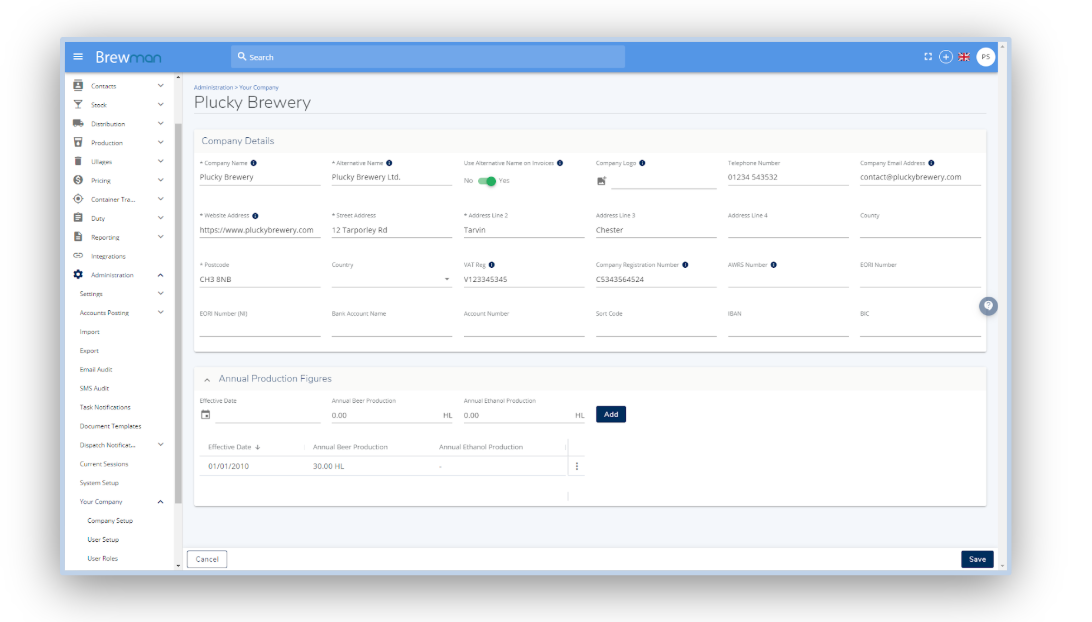Collapse the Annual Production Figures section

(207, 380)
